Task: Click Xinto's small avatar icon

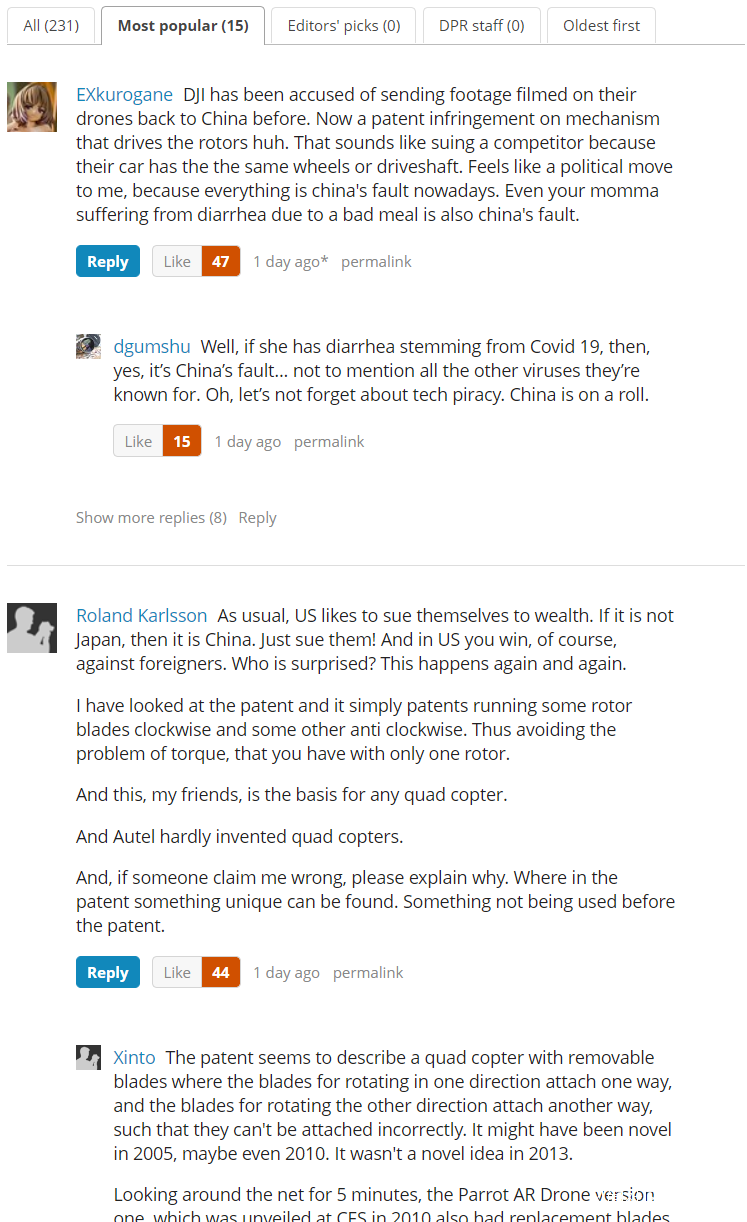Action: [88, 1057]
